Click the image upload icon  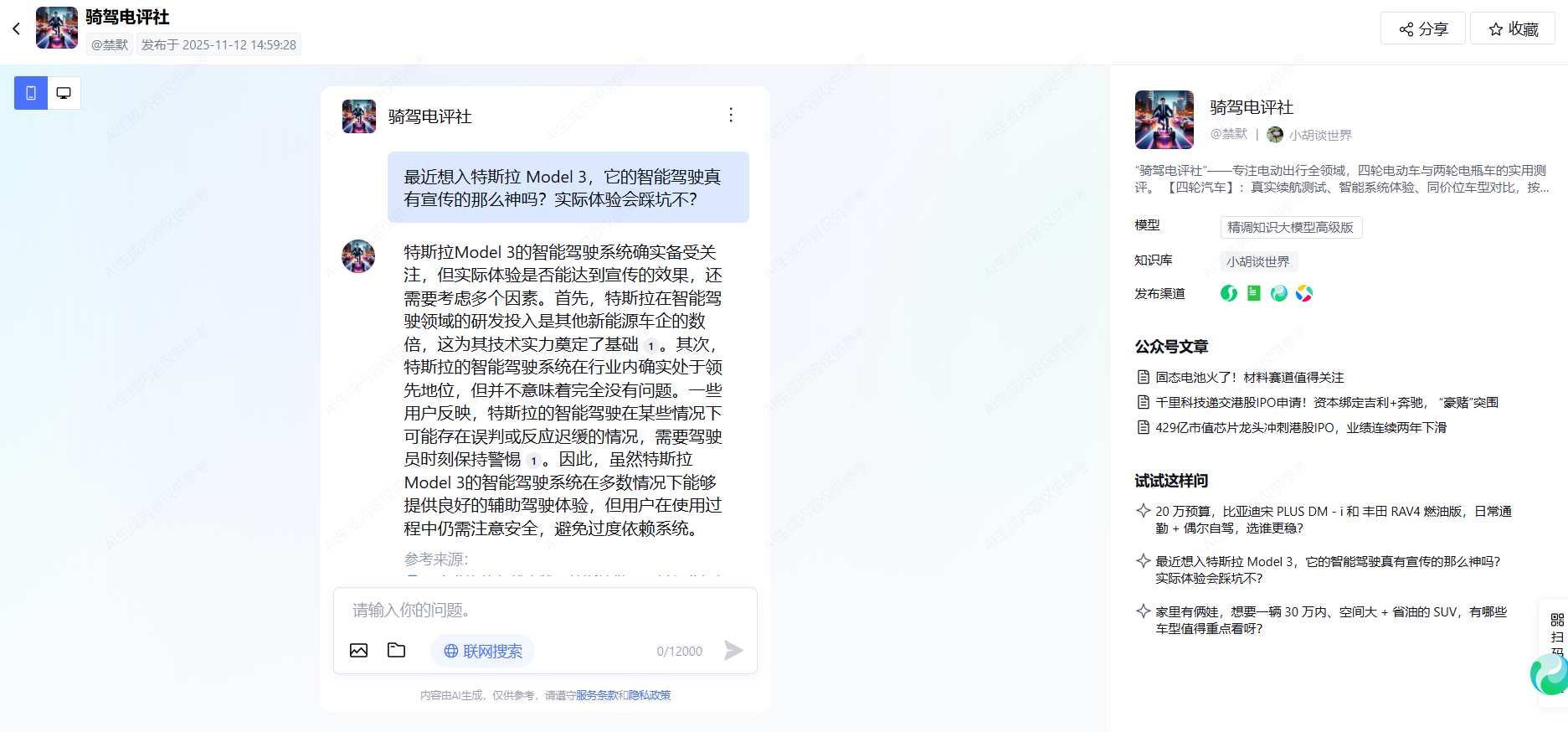click(358, 651)
